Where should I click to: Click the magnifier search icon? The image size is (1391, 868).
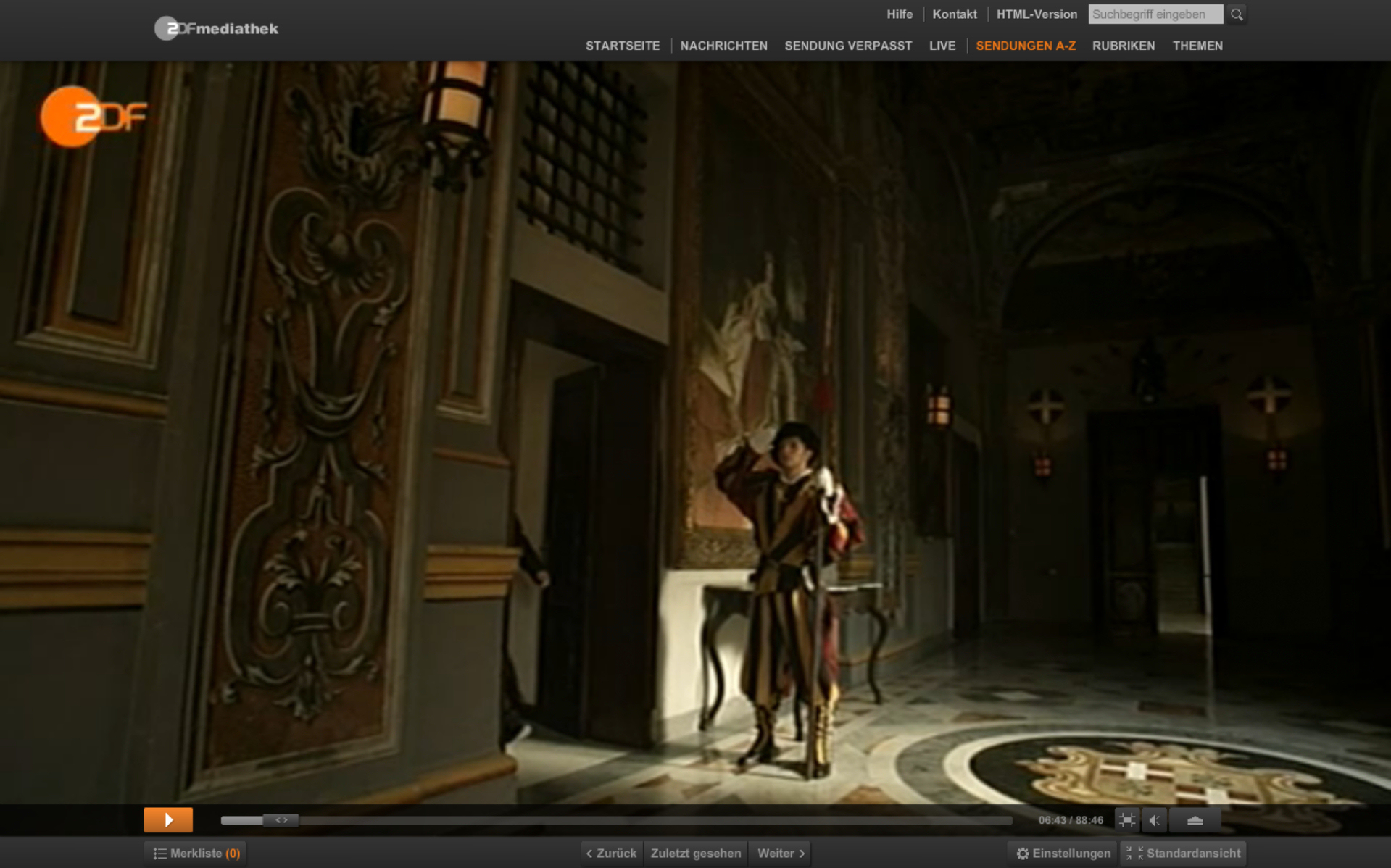tap(1237, 14)
